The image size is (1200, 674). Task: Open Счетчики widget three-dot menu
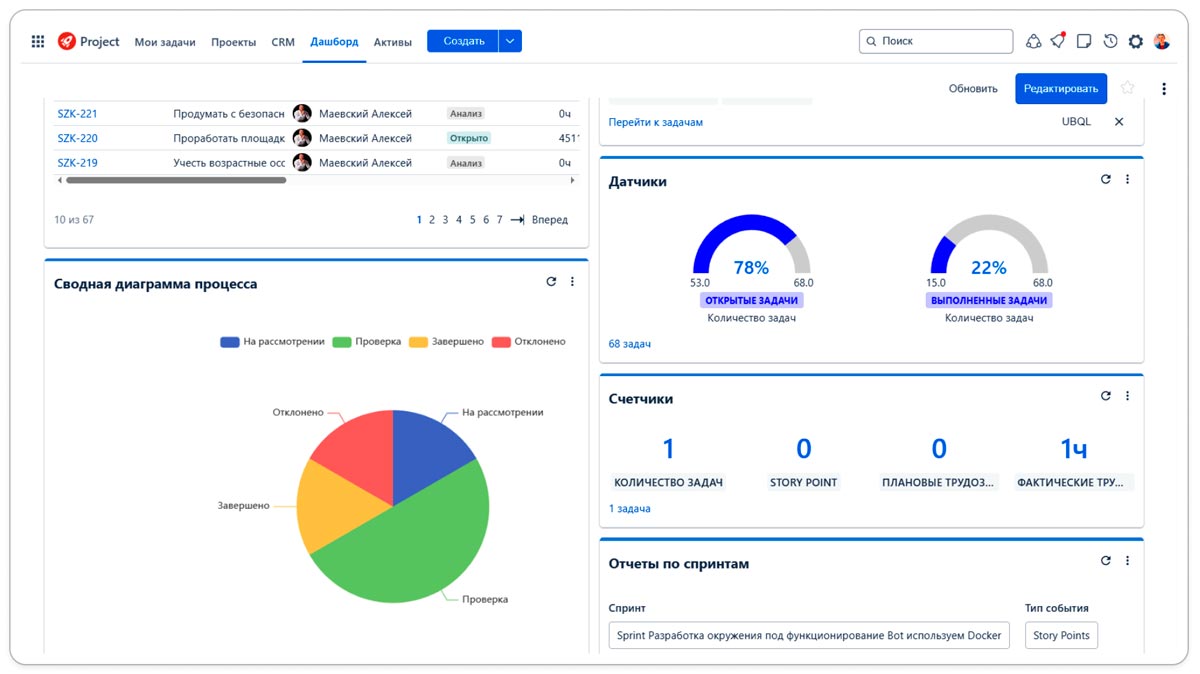(1127, 396)
